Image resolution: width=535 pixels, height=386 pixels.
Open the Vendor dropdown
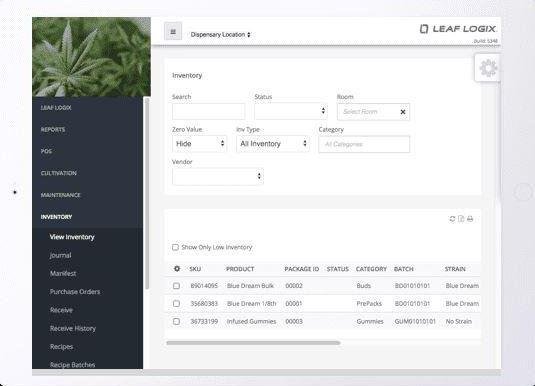(218, 176)
